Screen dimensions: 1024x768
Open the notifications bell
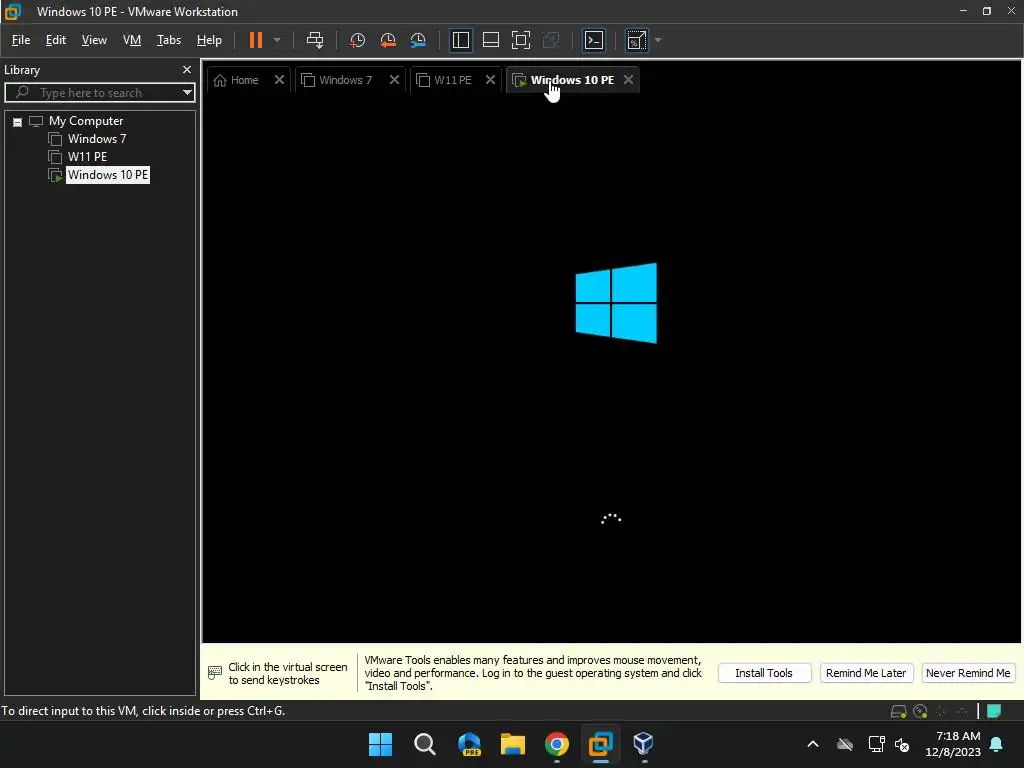point(997,744)
